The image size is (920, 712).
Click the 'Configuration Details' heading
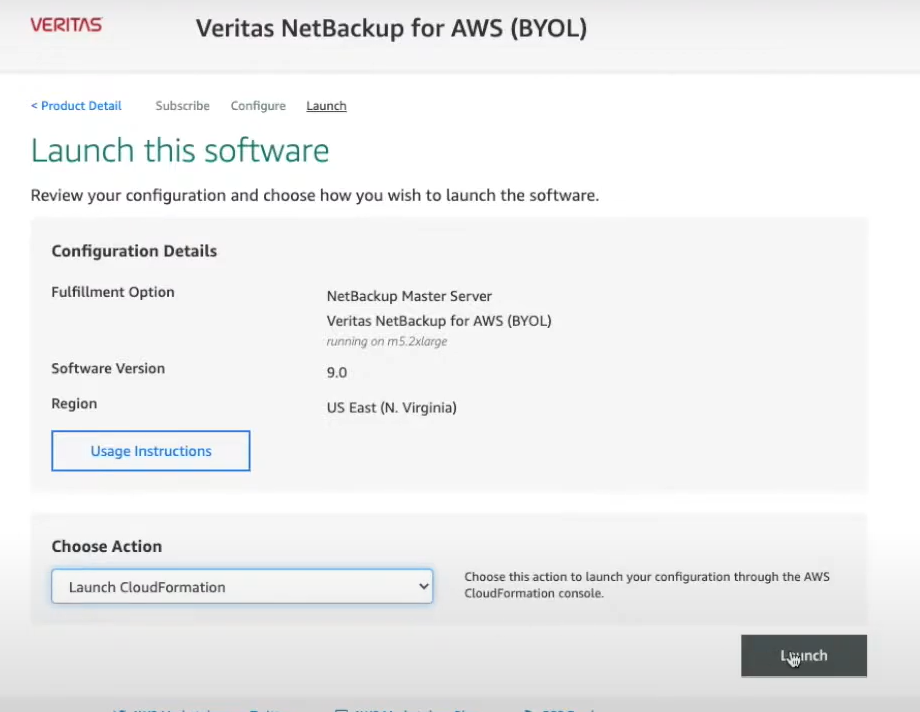tap(134, 251)
